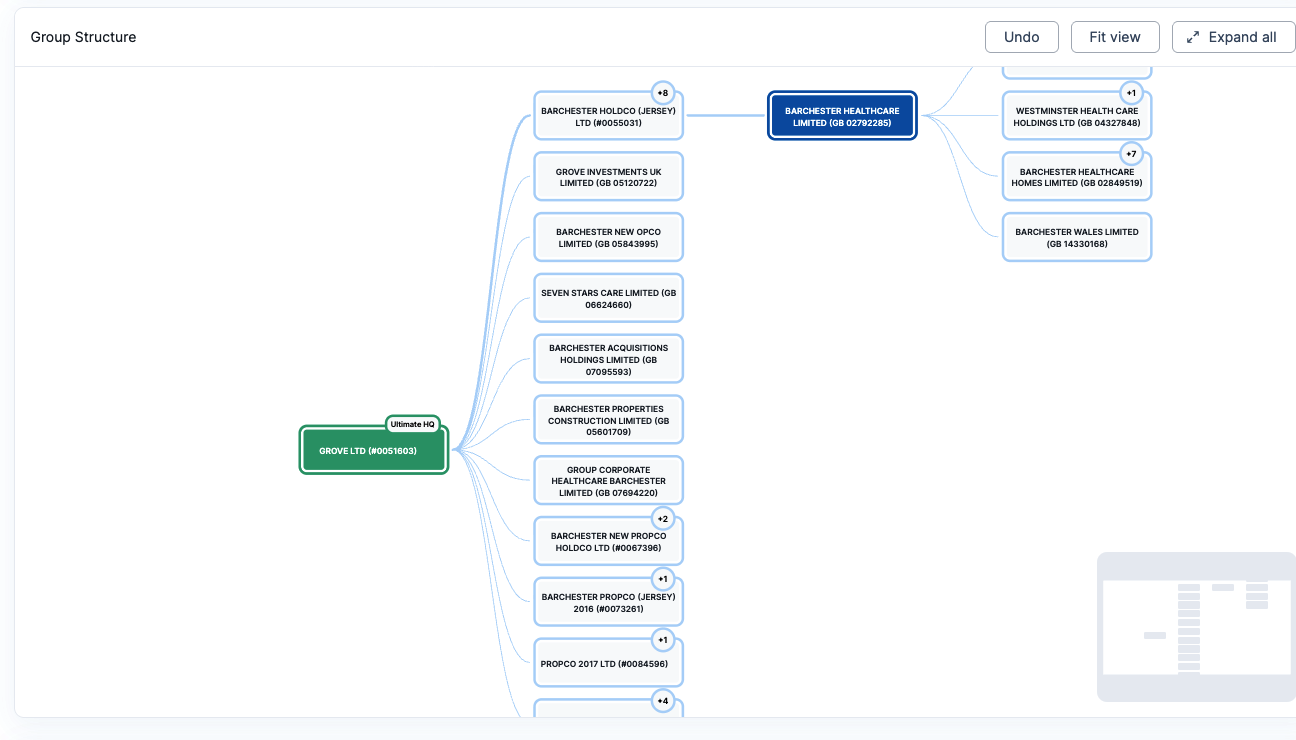
Task: Expand +7 badge on Barchester Healthcare Homes
Action: point(1131,154)
